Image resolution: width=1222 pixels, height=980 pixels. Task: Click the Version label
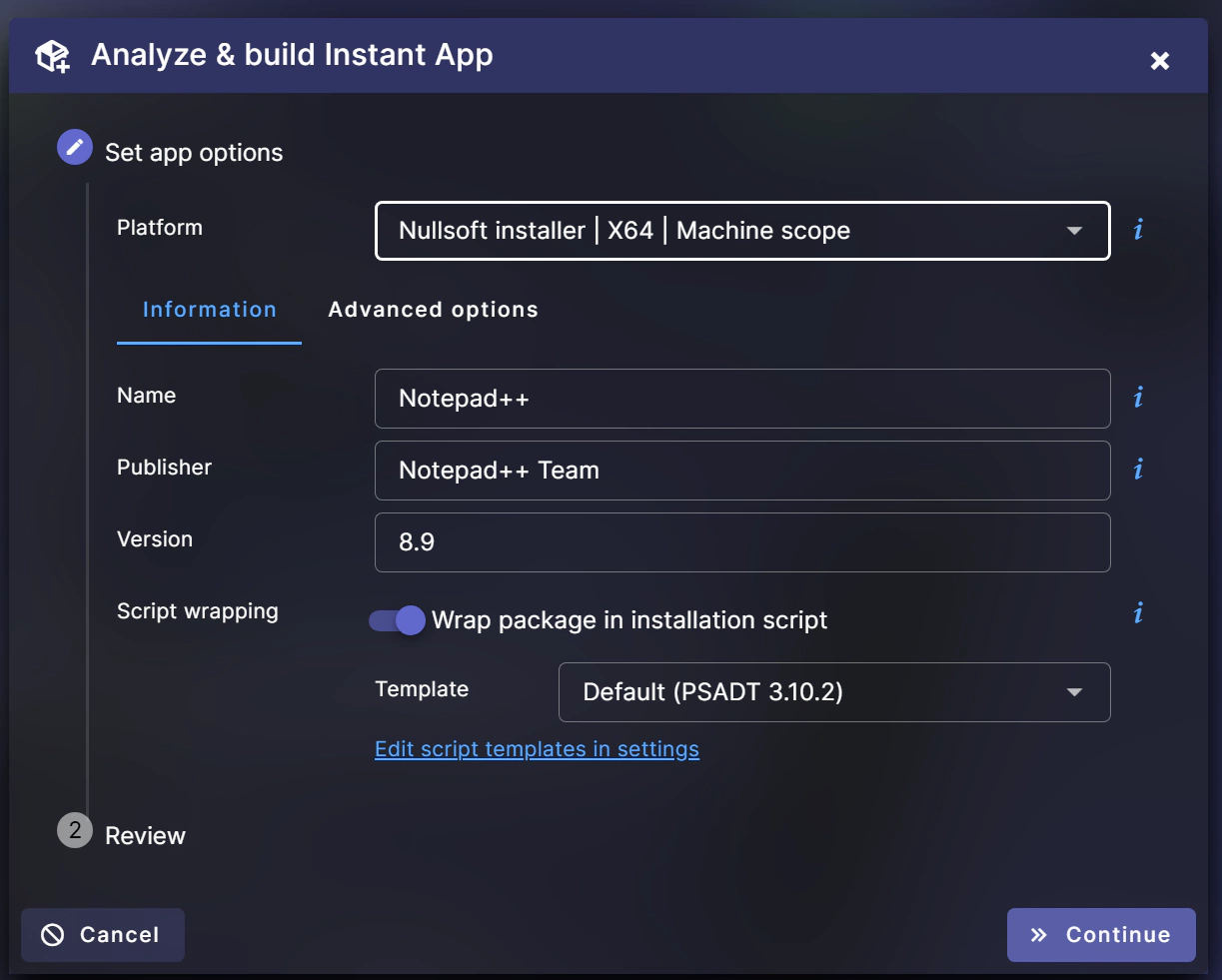[155, 539]
